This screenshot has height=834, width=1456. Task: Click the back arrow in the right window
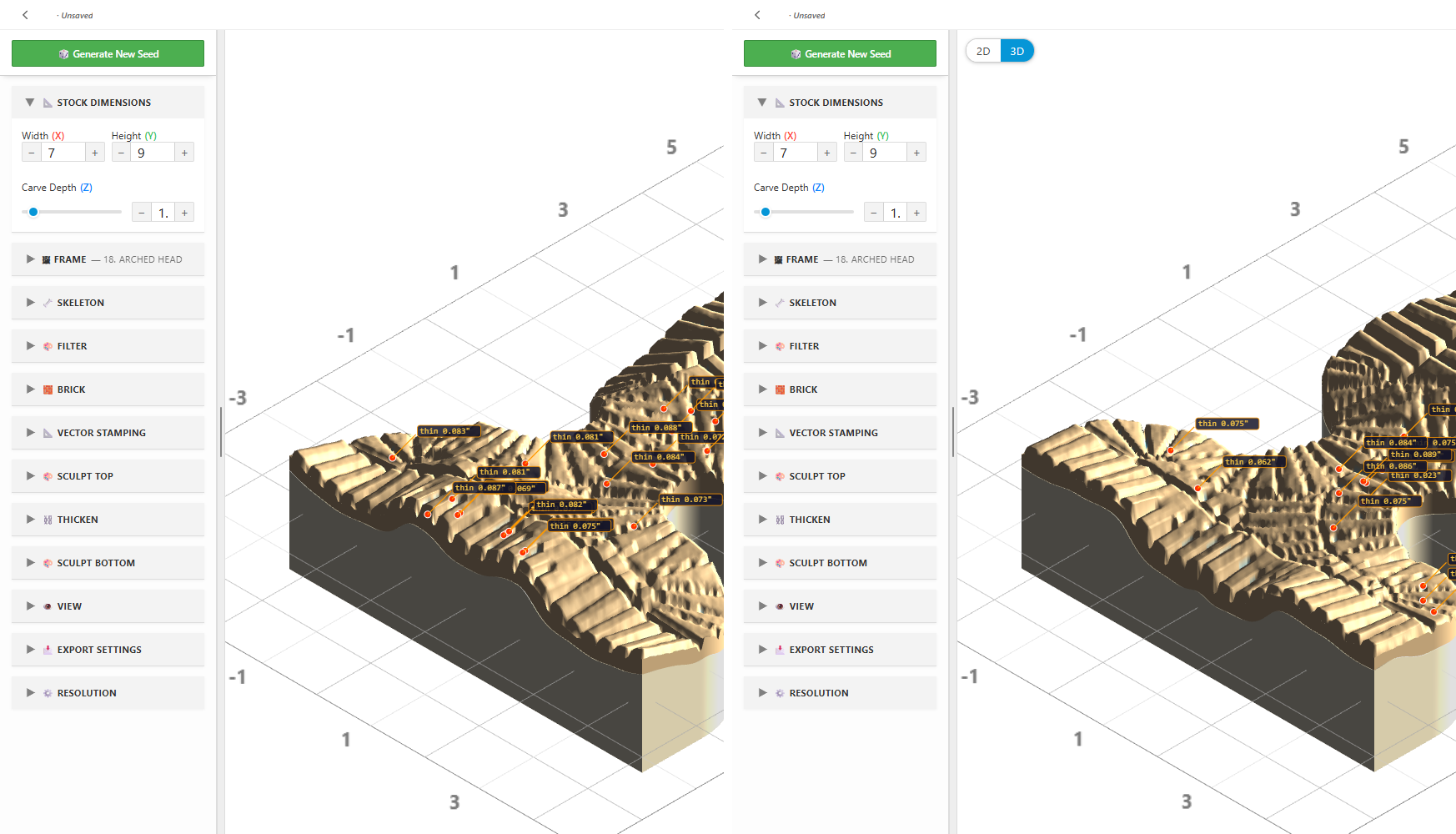(x=757, y=15)
